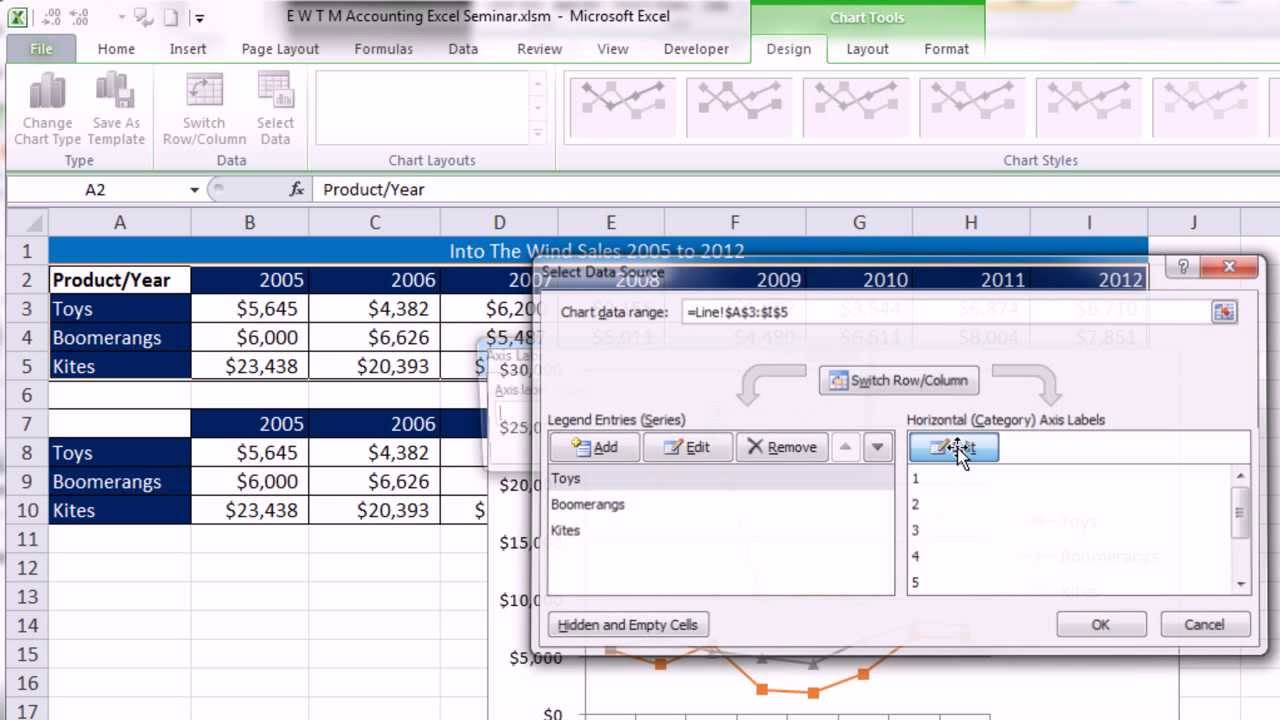Switch to the Insert tab
Image resolution: width=1280 pixels, height=720 pixels.
pyautogui.click(x=188, y=48)
